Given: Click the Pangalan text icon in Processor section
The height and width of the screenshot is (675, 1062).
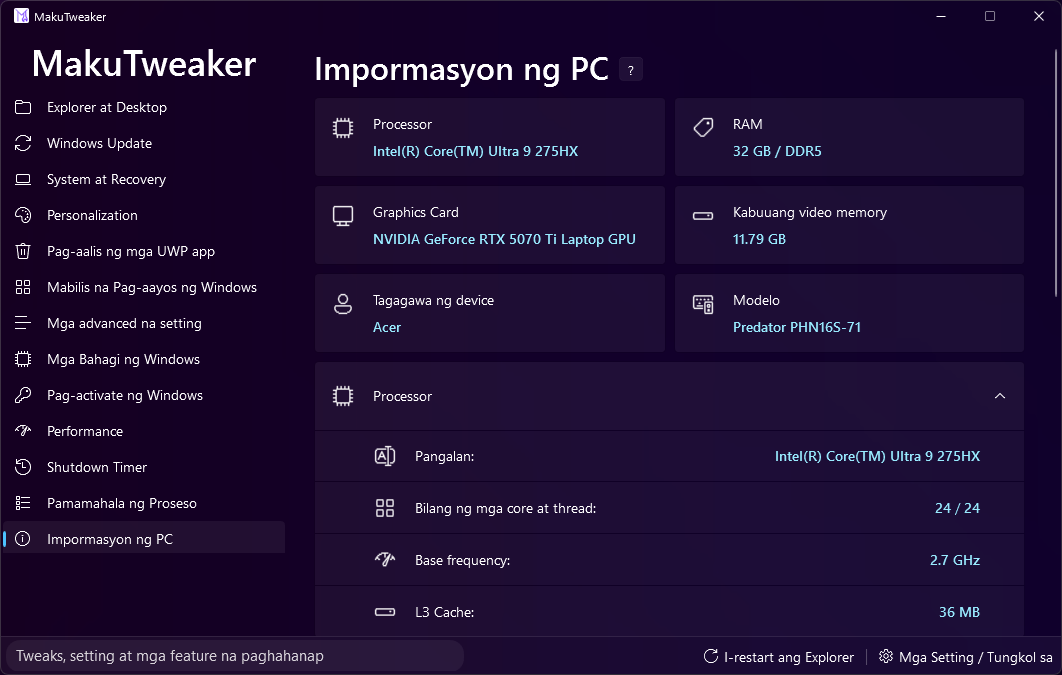Looking at the screenshot, I should pyautogui.click(x=385, y=456).
